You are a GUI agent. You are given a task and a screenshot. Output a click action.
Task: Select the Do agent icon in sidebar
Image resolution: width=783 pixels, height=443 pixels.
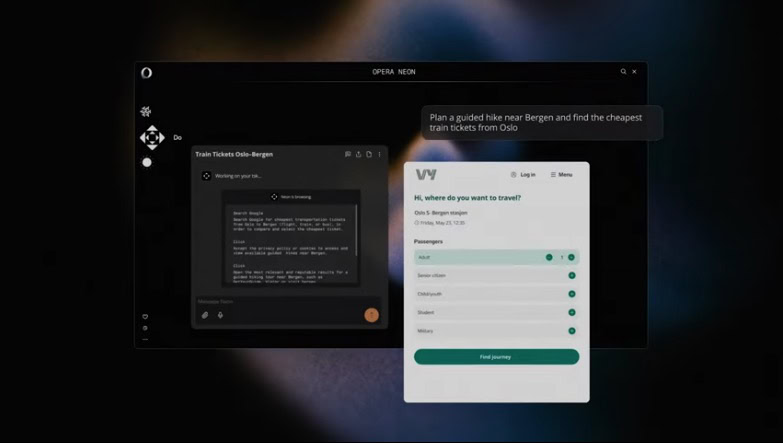pos(152,138)
